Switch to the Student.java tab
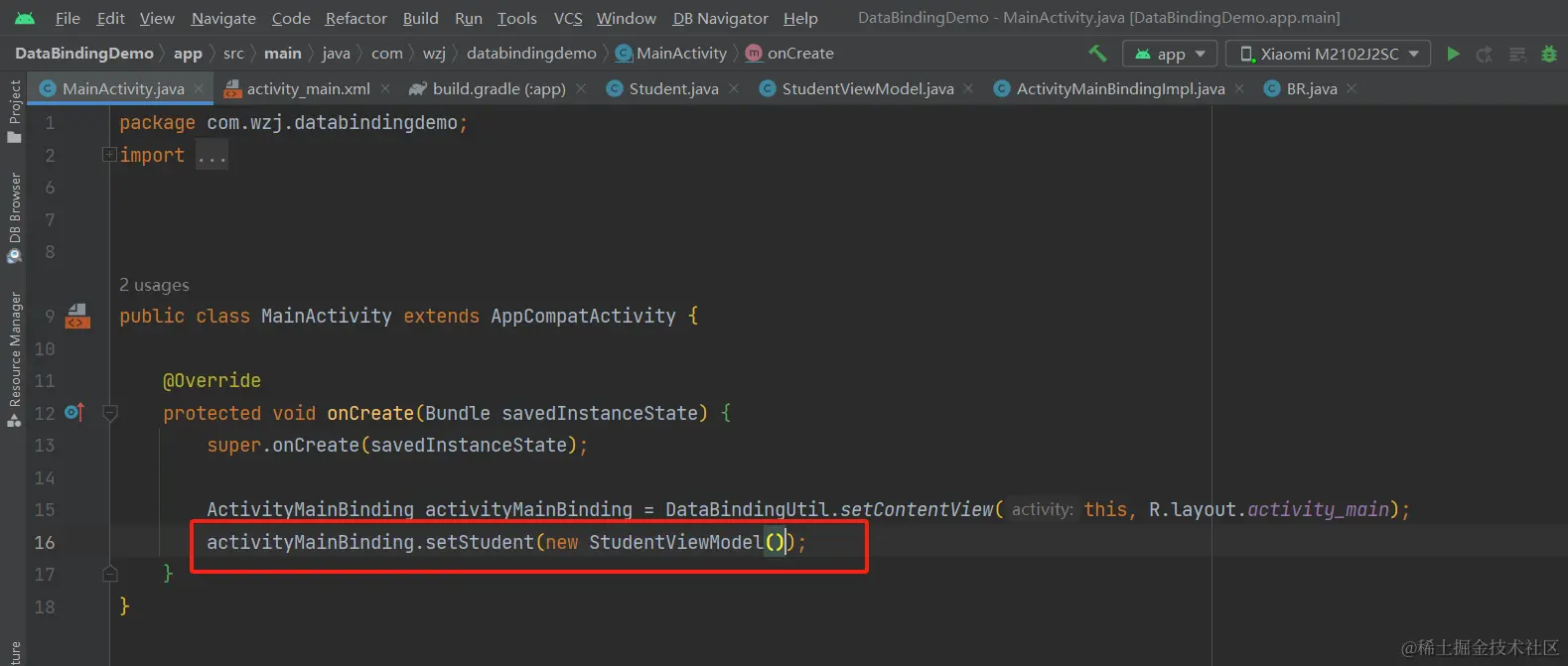The height and width of the screenshot is (666, 1568). click(673, 88)
